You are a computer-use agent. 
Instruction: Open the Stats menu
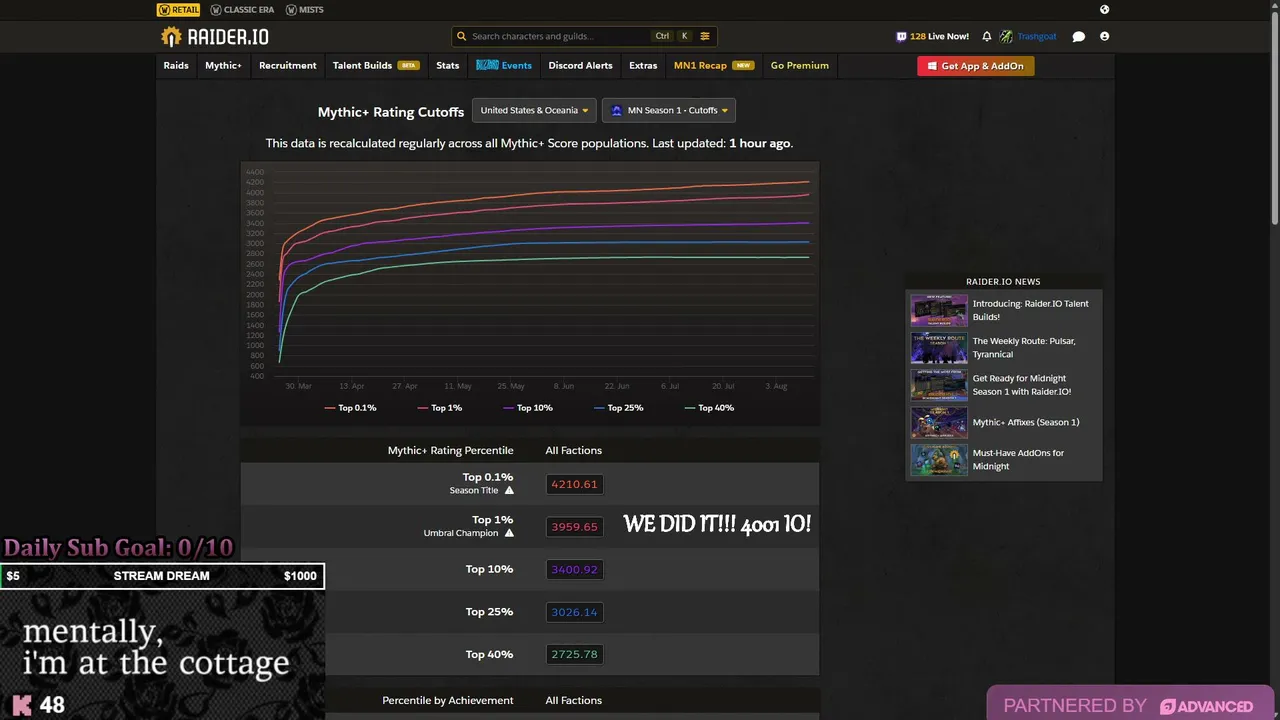coord(448,65)
